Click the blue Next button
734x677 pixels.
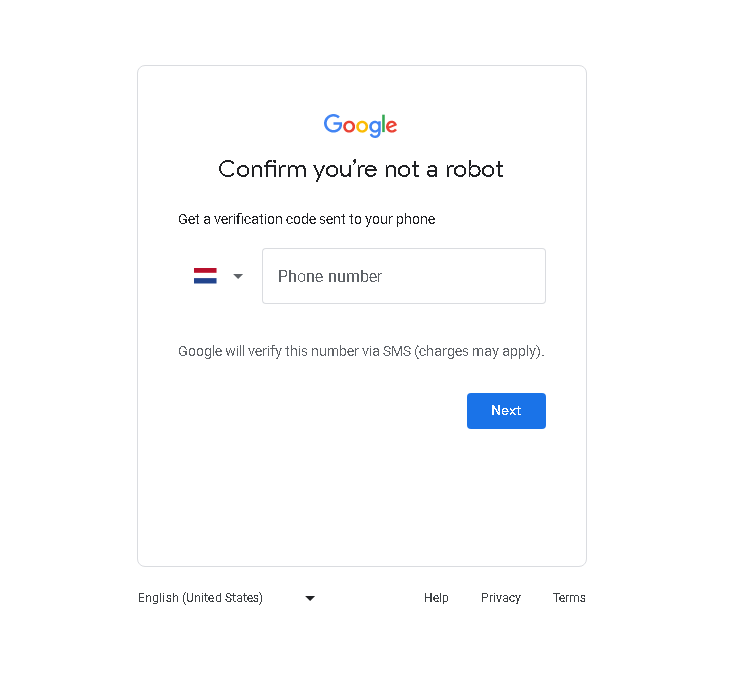tap(506, 411)
